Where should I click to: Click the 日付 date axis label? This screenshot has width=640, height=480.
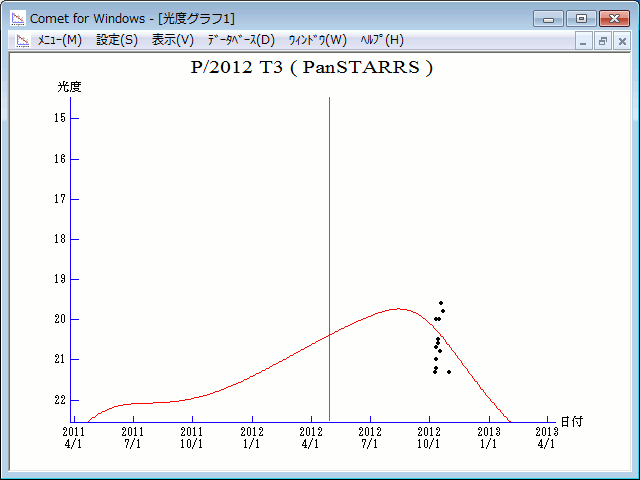point(571,422)
